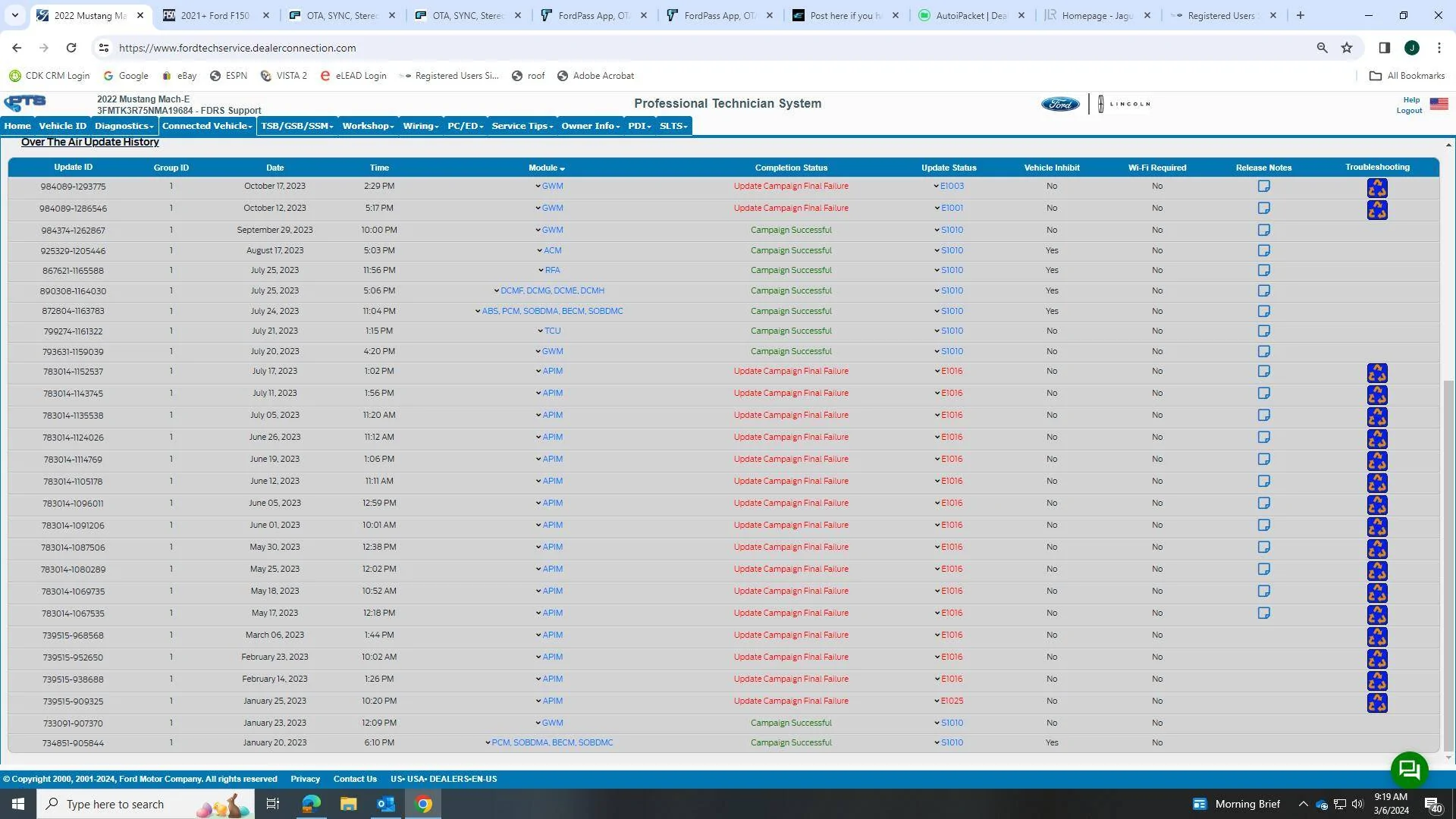The image size is (1456, 819).
Task: Open Windows Task View
Action: click(273, 804)
